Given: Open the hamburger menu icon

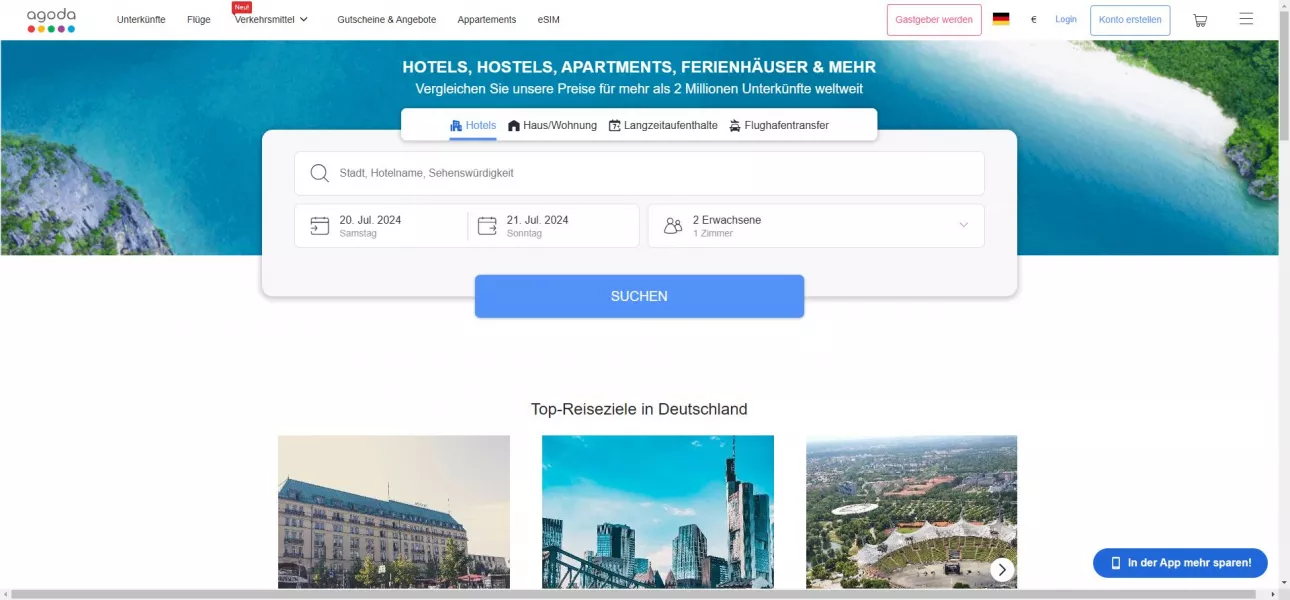Looking at the screenshot, I should point(1246,19).
